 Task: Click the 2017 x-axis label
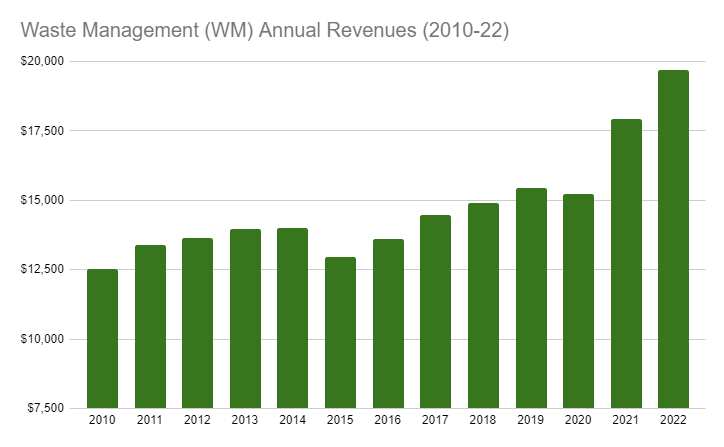pos(435,420)
